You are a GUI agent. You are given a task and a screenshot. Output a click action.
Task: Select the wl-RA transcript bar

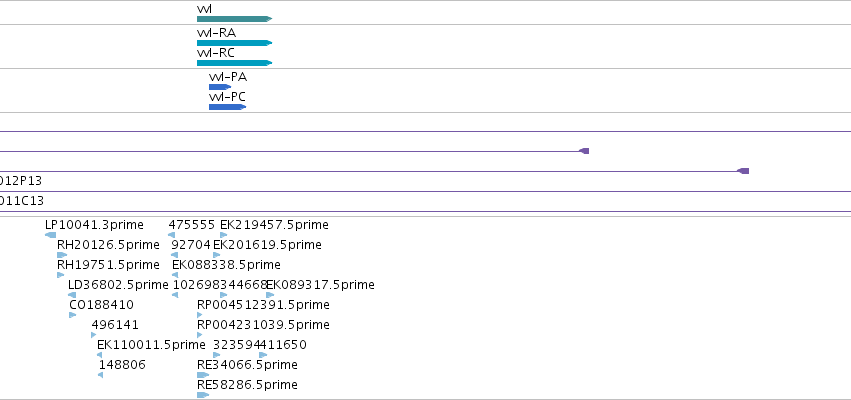[234, 43]
